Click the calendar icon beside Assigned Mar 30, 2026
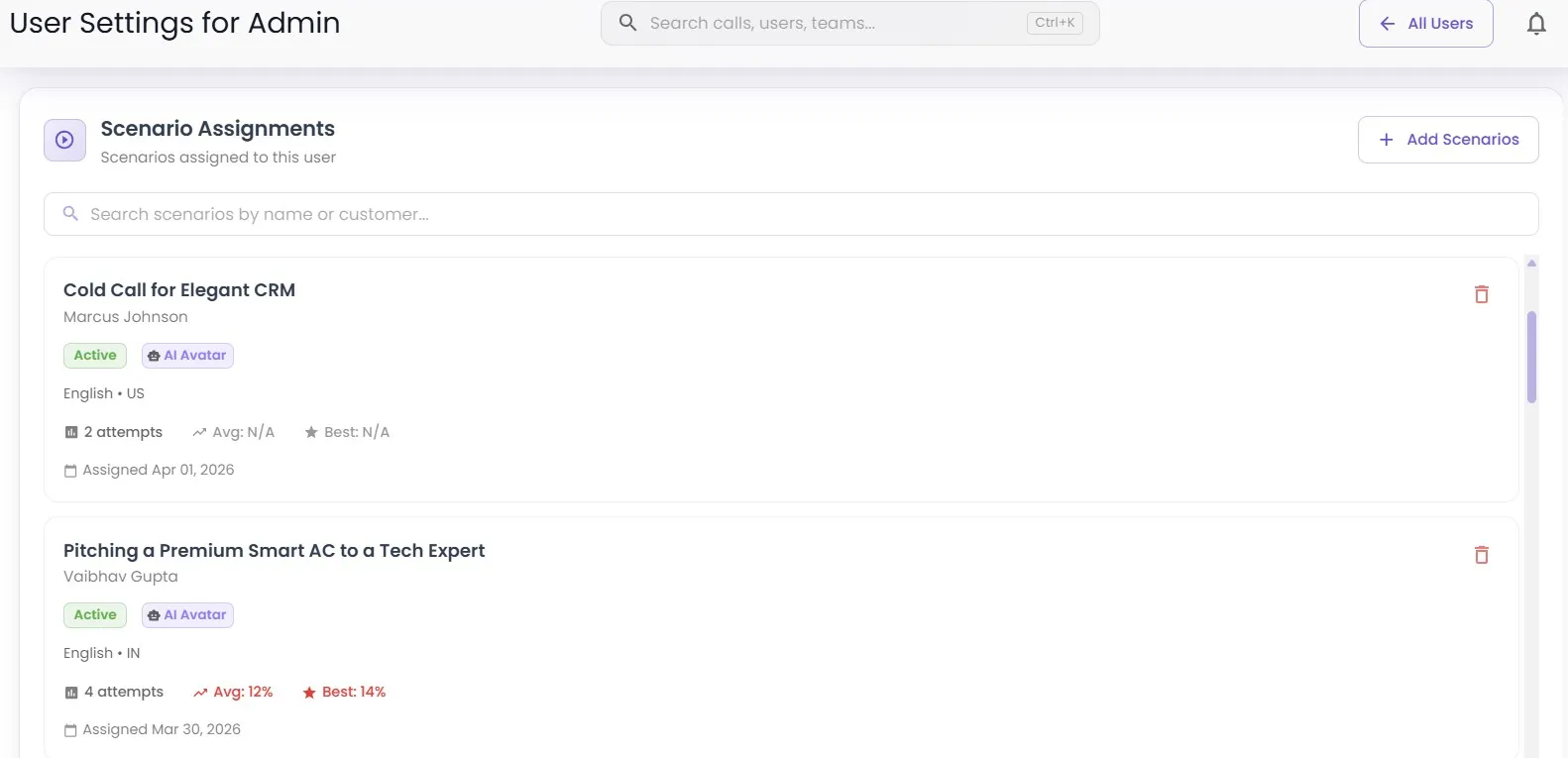 click(x=70, y=730)
